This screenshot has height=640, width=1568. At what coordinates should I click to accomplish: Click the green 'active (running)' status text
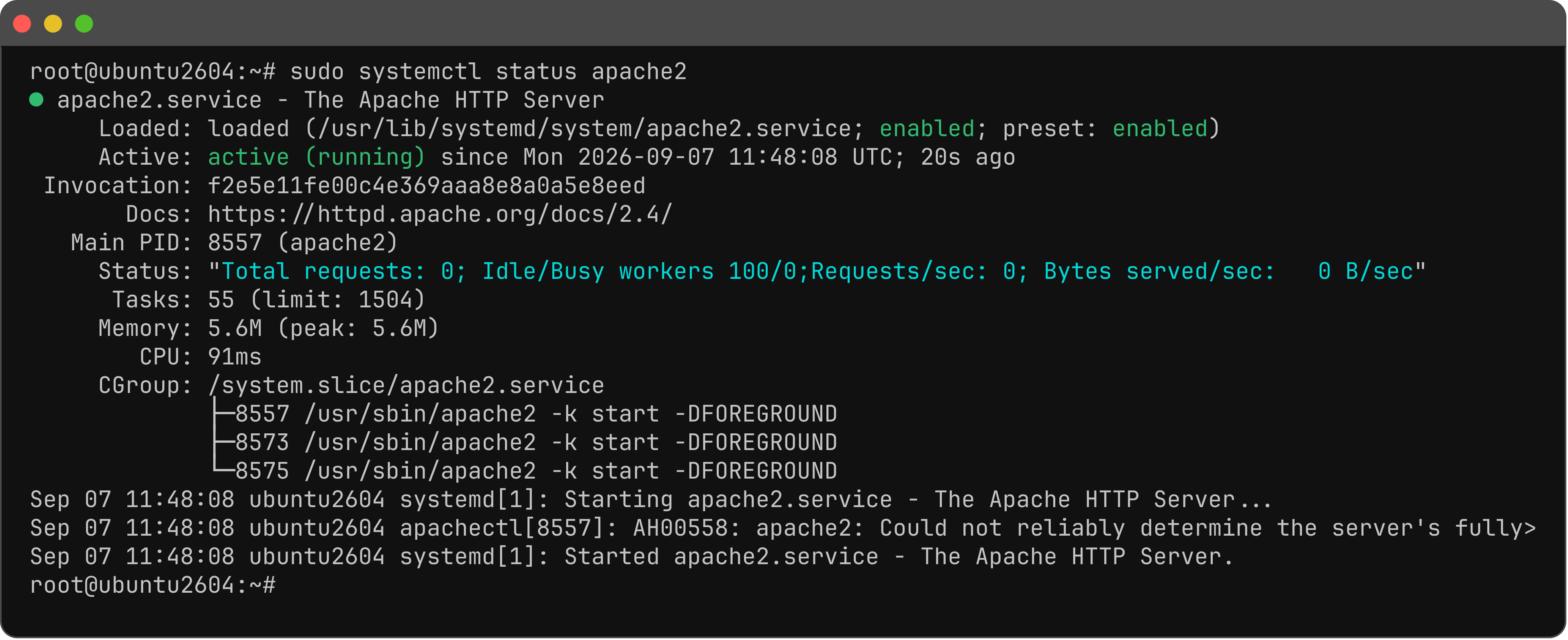point(317,158)
